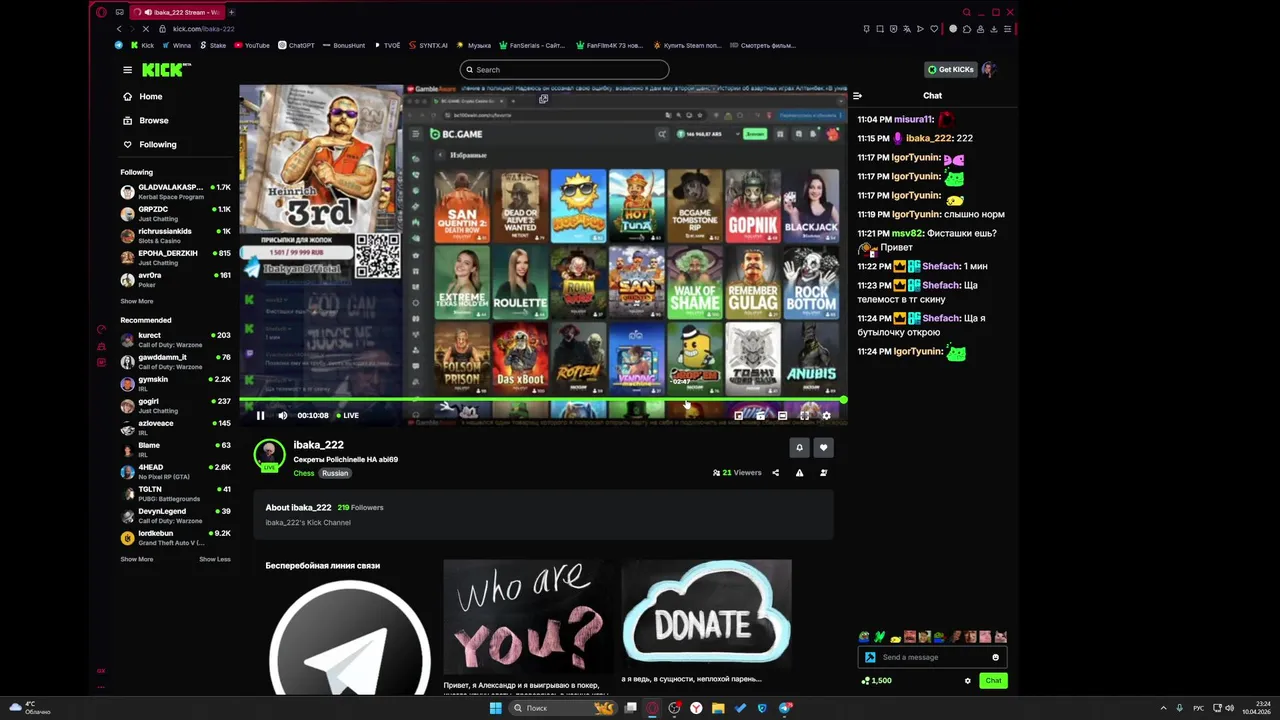
Task: Click the Get KICKs button
Action: (x=950, y=70)
